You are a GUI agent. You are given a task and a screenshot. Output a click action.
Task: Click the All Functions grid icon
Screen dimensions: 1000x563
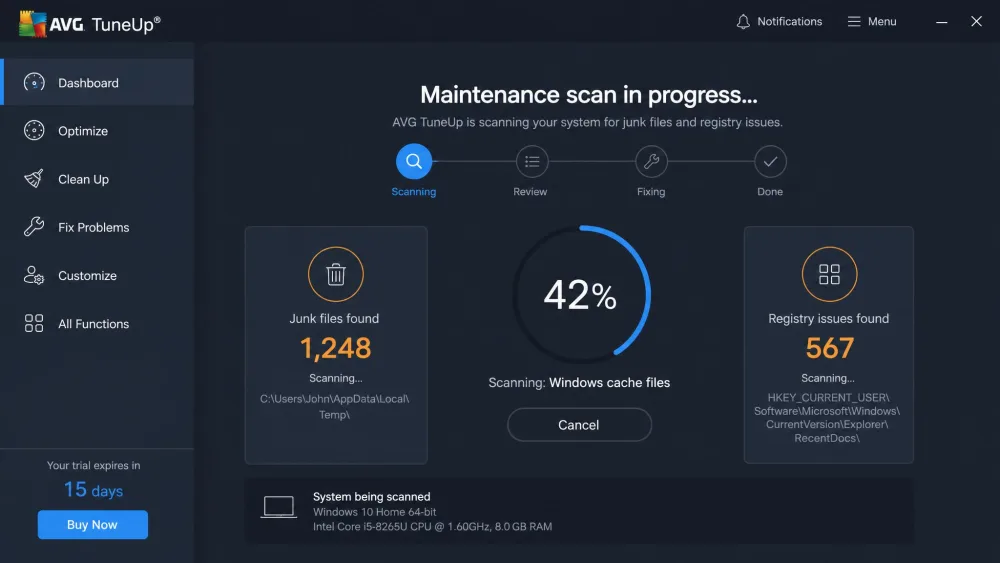[34, 323]
